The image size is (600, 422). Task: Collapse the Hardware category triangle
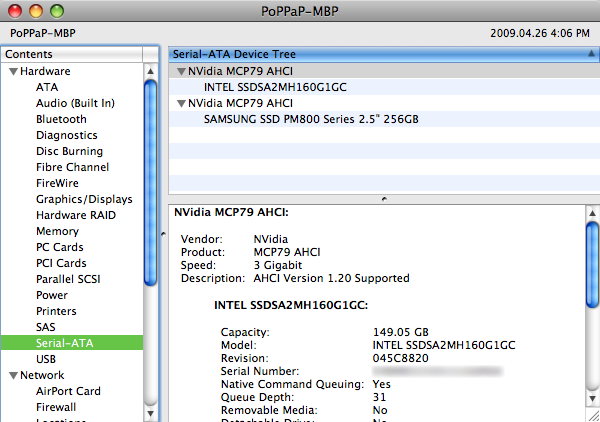coord(13,72)
